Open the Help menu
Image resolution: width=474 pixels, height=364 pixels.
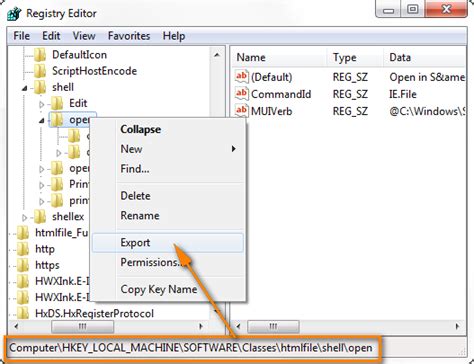174,36
